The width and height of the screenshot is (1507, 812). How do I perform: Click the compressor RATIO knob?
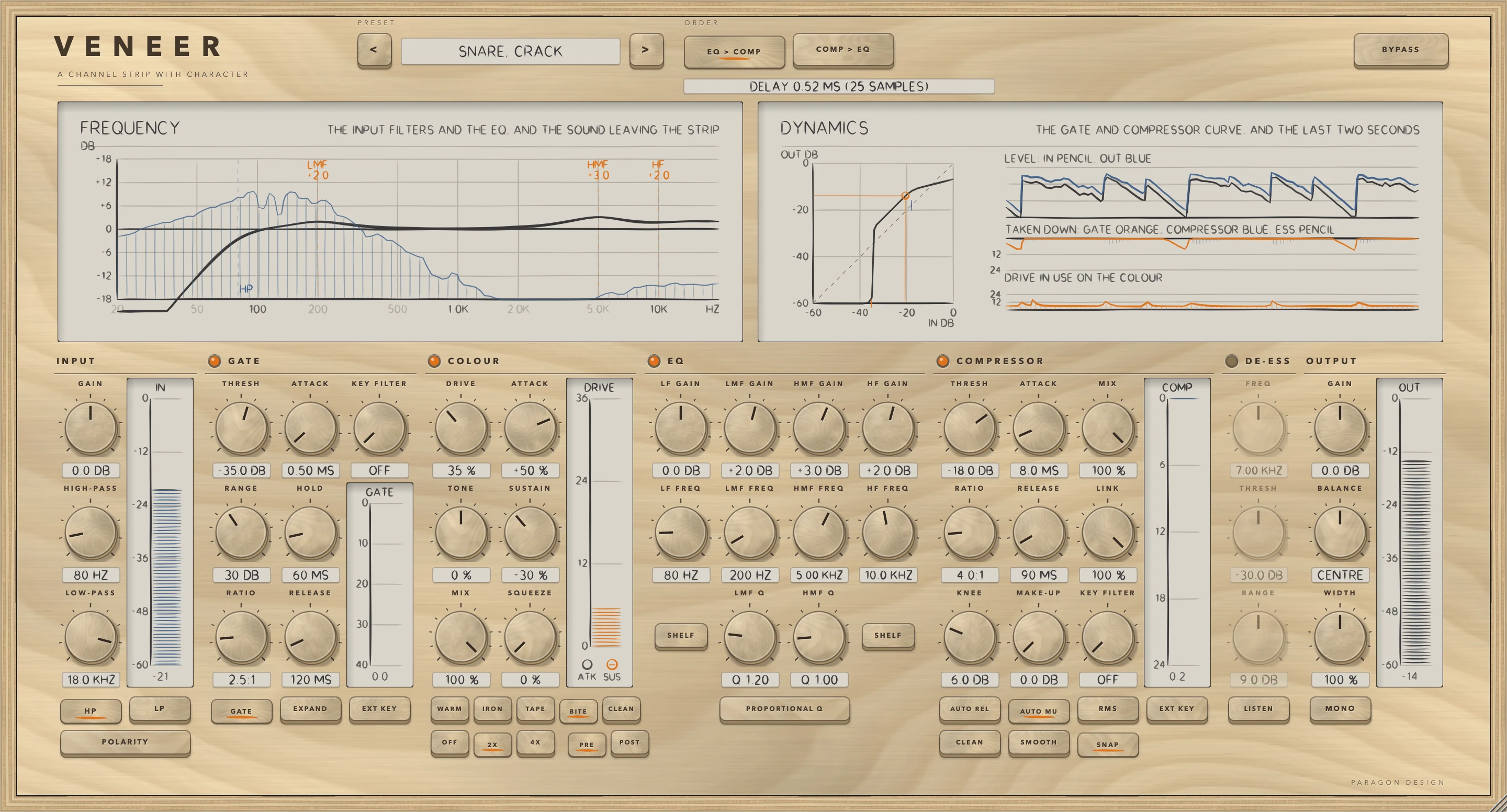pyautogui.click(x=970, y=533)
